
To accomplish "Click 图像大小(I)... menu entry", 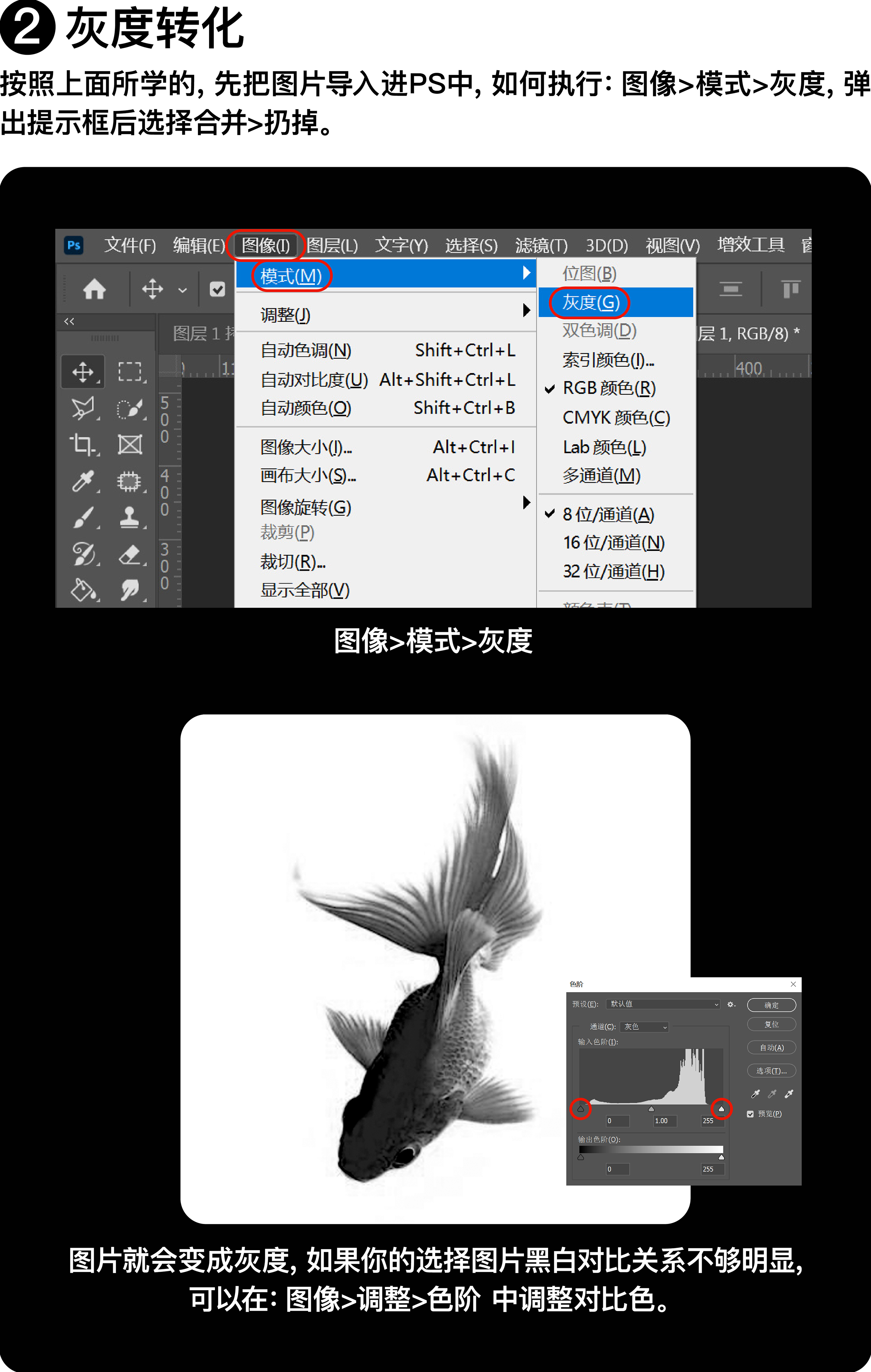I will [386, 447].
